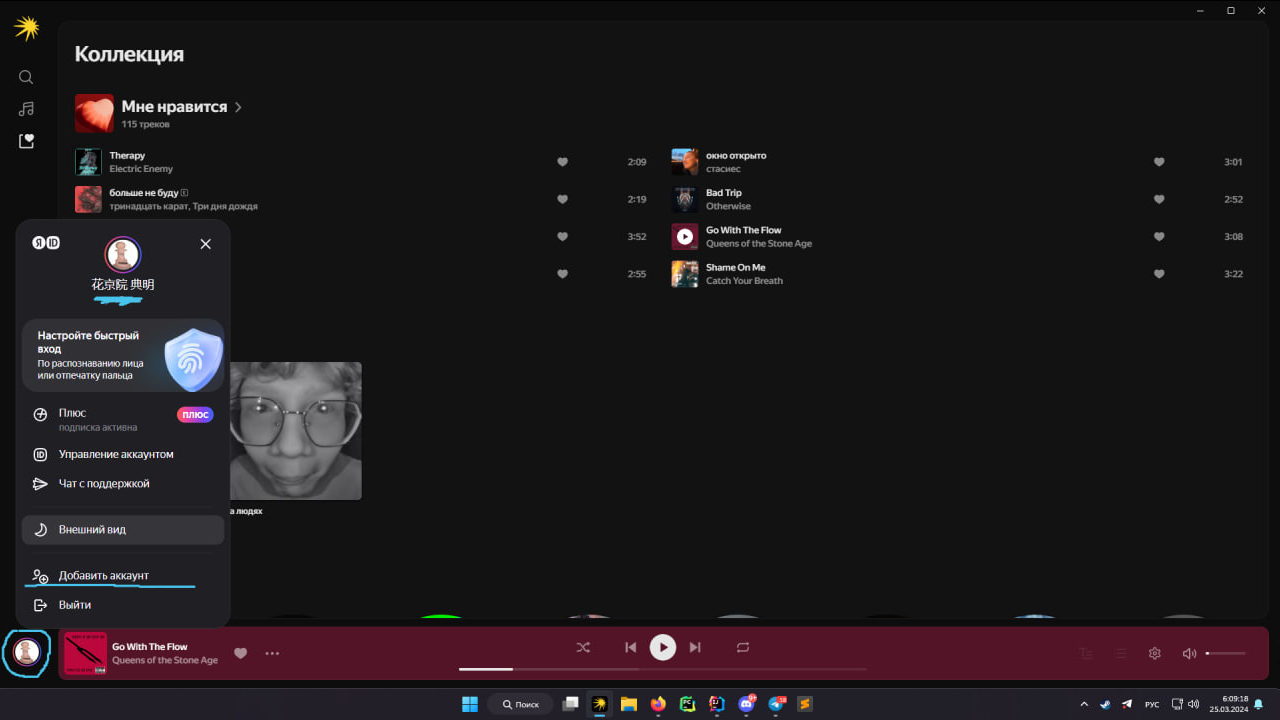Click the Мне нравится red heart cover
The image size is (1280, 720).
pos(94,113)
